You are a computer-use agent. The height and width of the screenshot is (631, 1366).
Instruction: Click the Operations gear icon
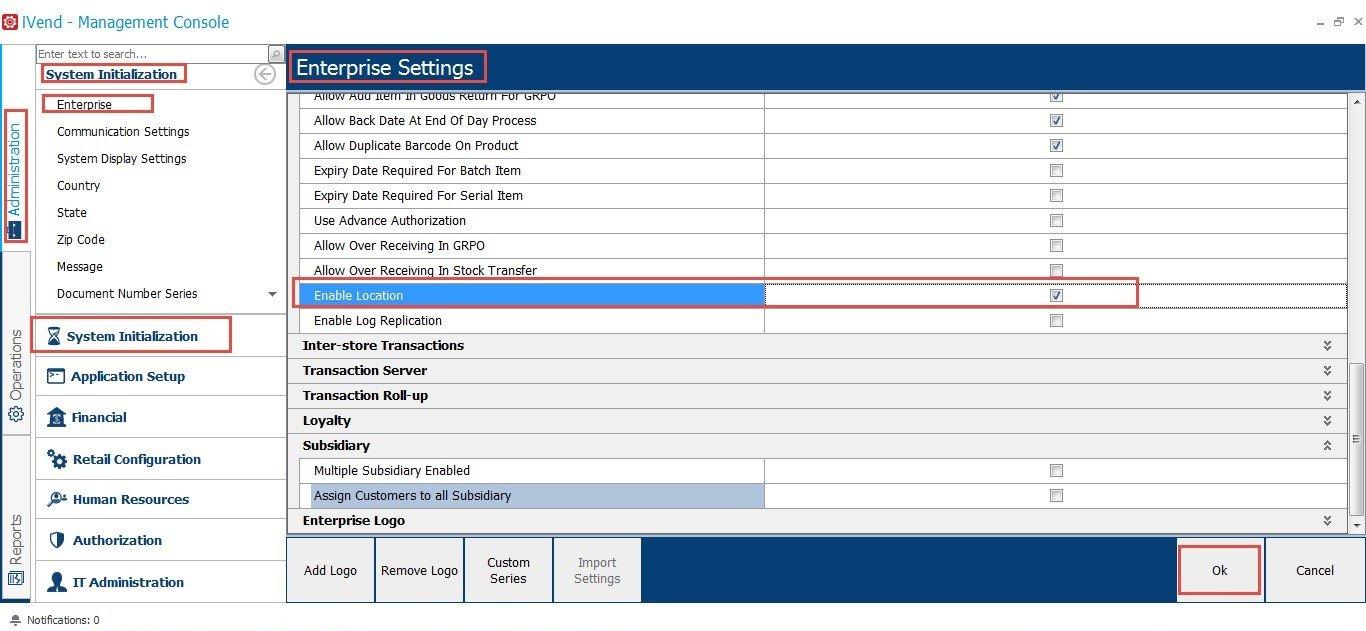(x=16, y=414)
